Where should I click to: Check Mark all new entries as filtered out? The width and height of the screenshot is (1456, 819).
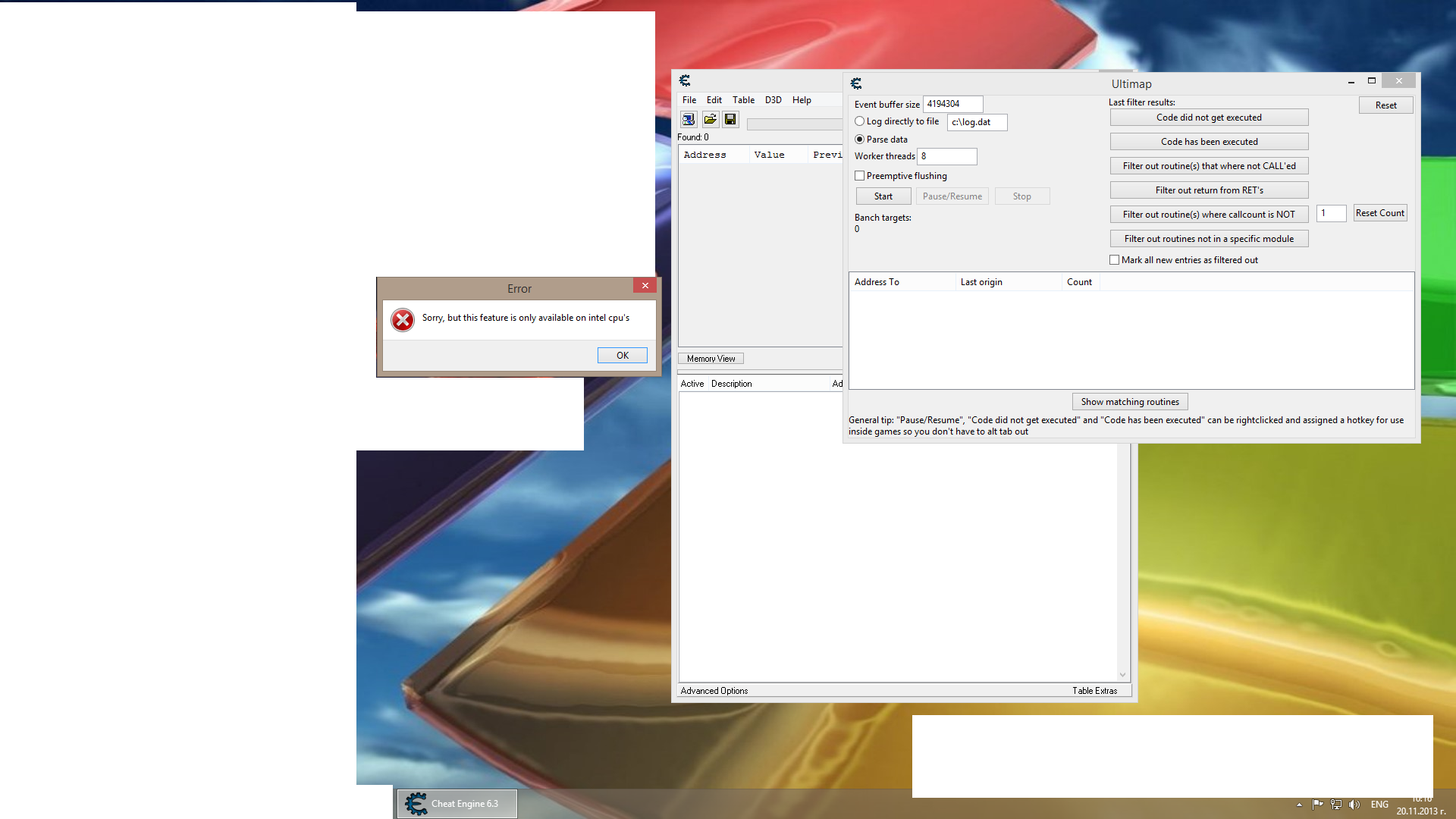[x=1115, y=260]
